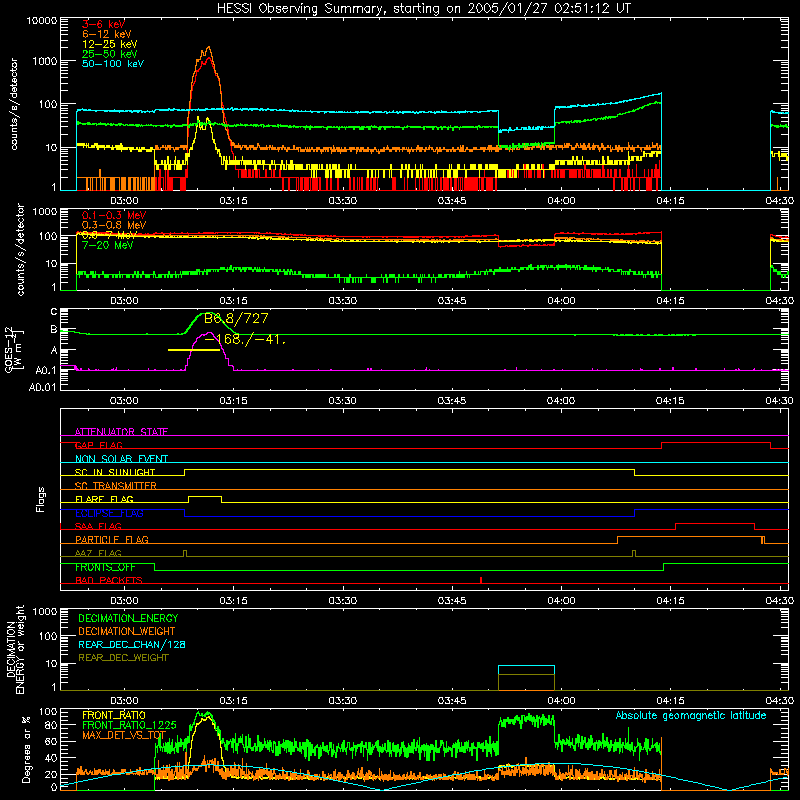Screen dimensions: 800x800
Task: Click the FRONT_RATIO_1225 legend entry
Action: click(129, 725)
